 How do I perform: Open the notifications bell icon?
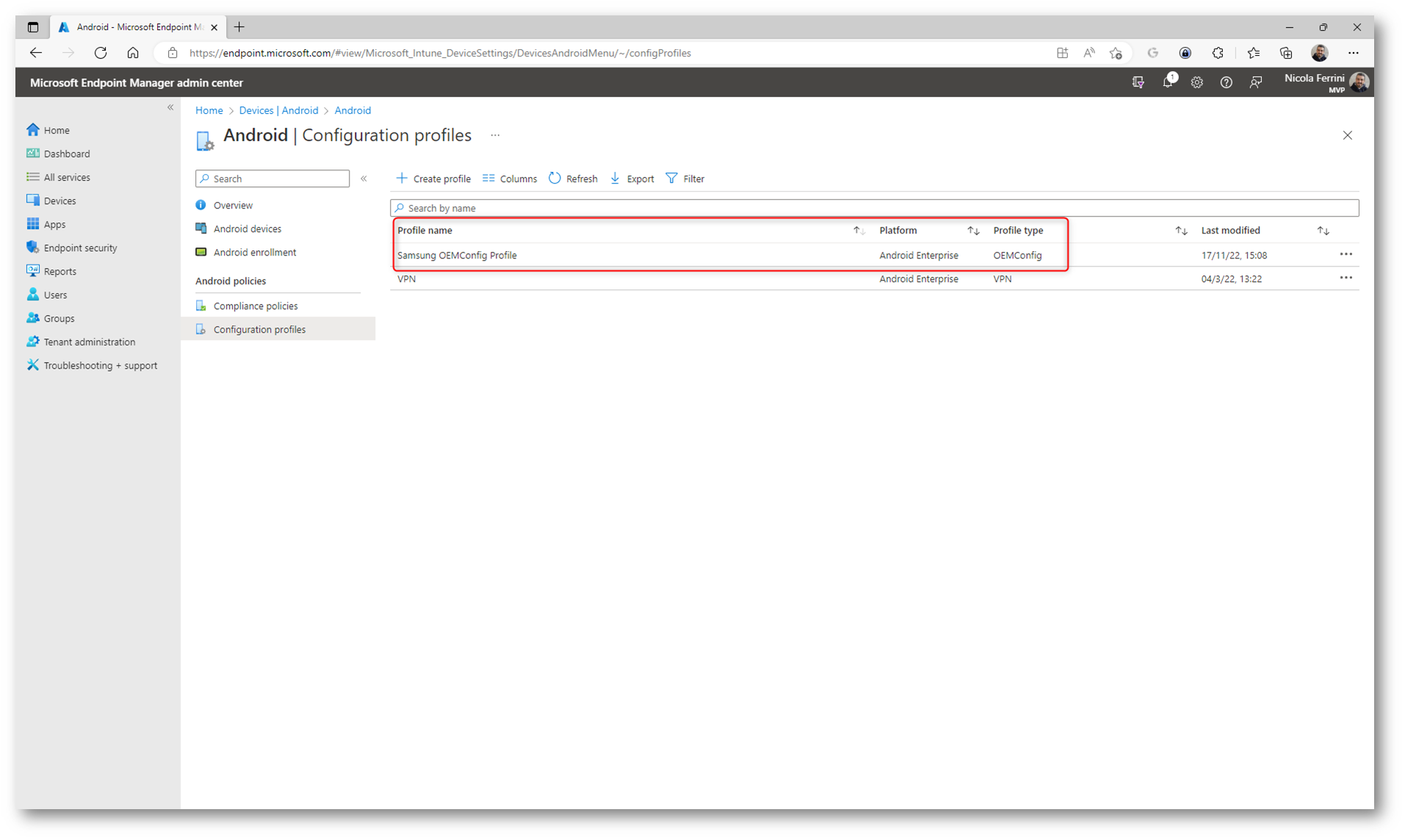tap(1168, 82)
